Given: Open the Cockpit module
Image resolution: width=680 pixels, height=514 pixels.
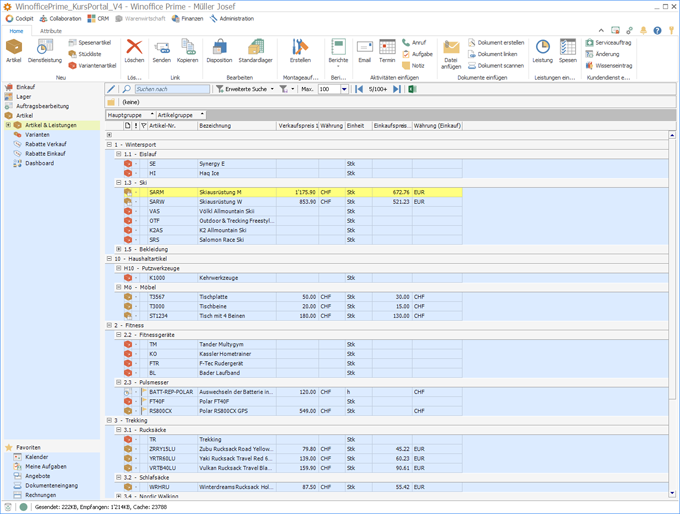Looking at the screenshot, I should coord(20,19).
